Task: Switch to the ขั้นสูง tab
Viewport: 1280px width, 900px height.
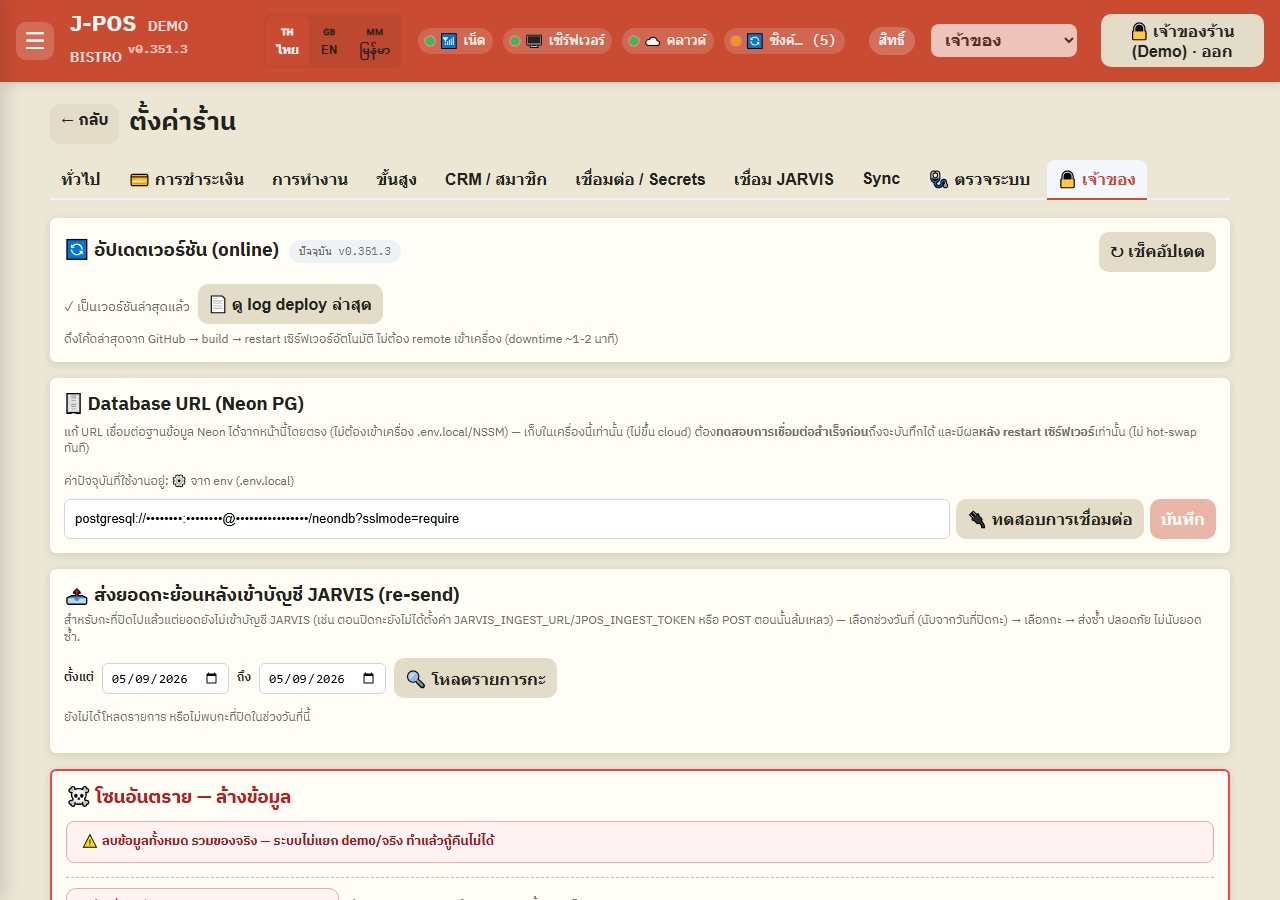Action: (397, 180)
